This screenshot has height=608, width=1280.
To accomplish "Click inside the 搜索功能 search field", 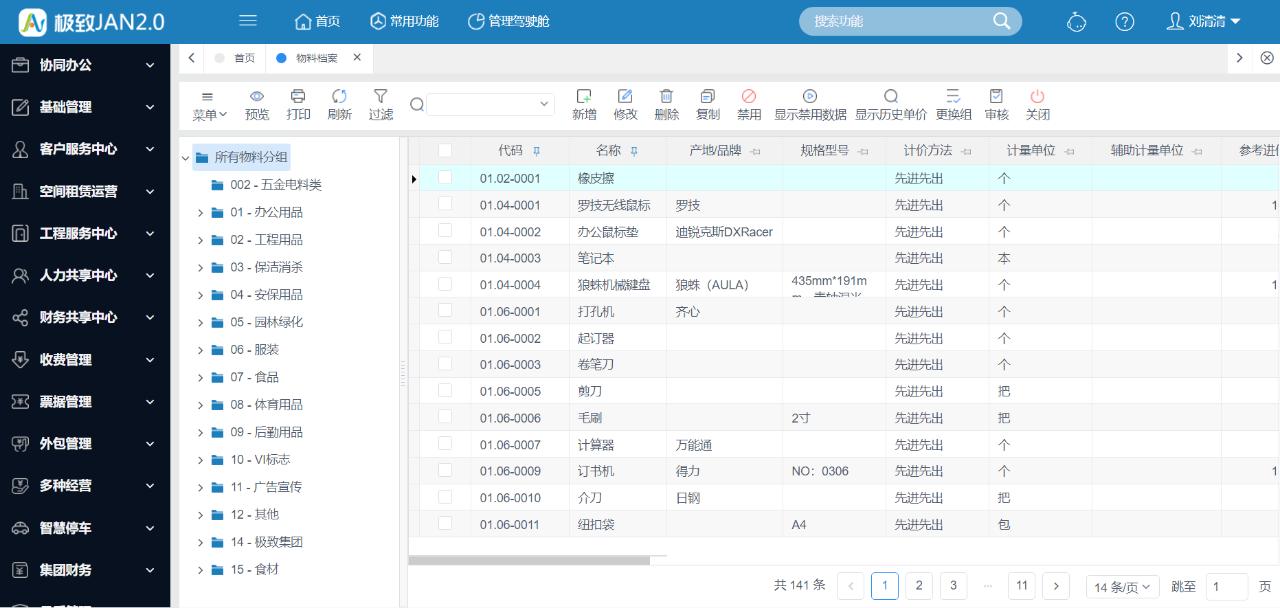I will click(x=900, y=21).
